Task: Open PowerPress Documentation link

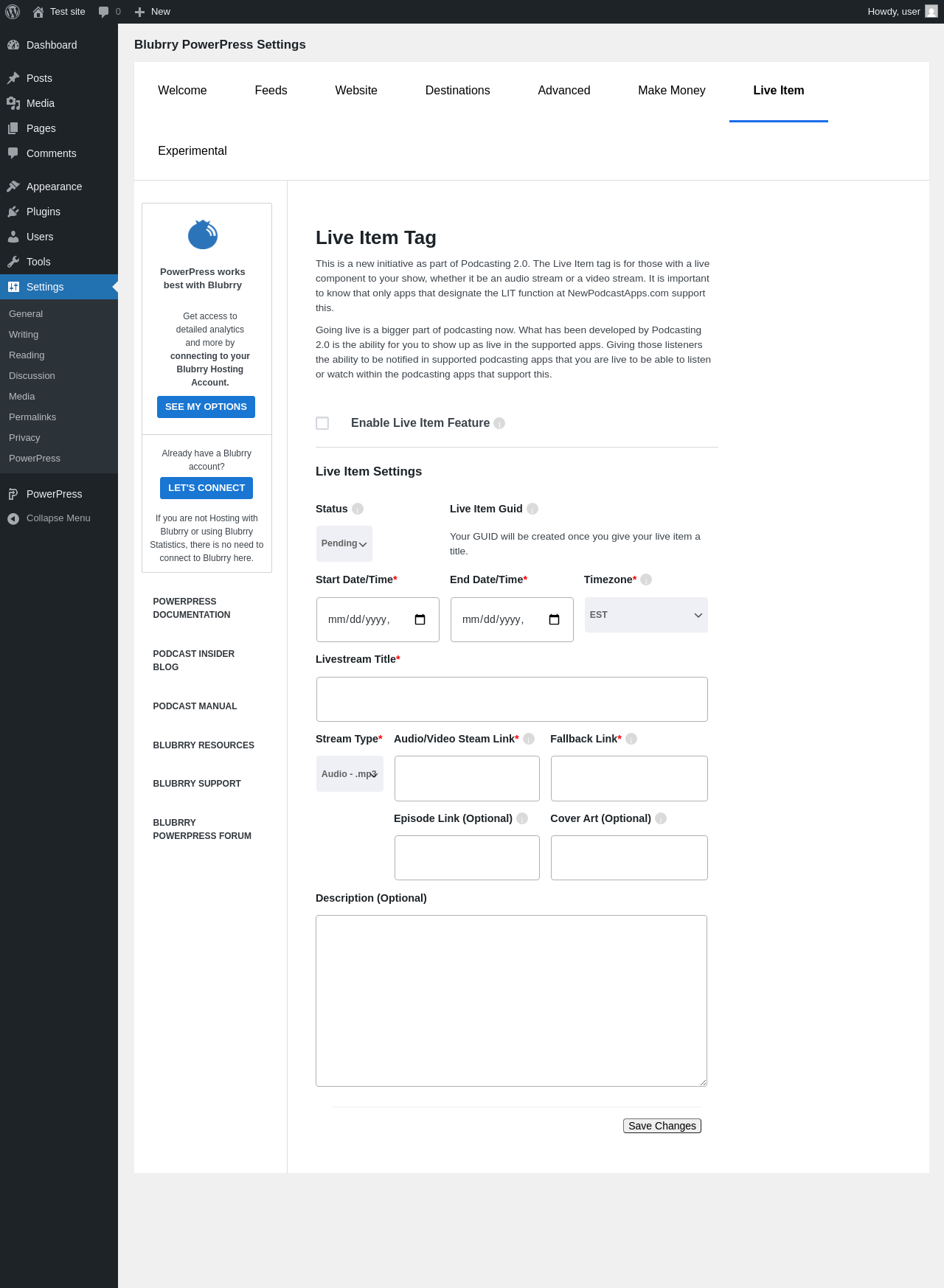Action: [192, 608]
